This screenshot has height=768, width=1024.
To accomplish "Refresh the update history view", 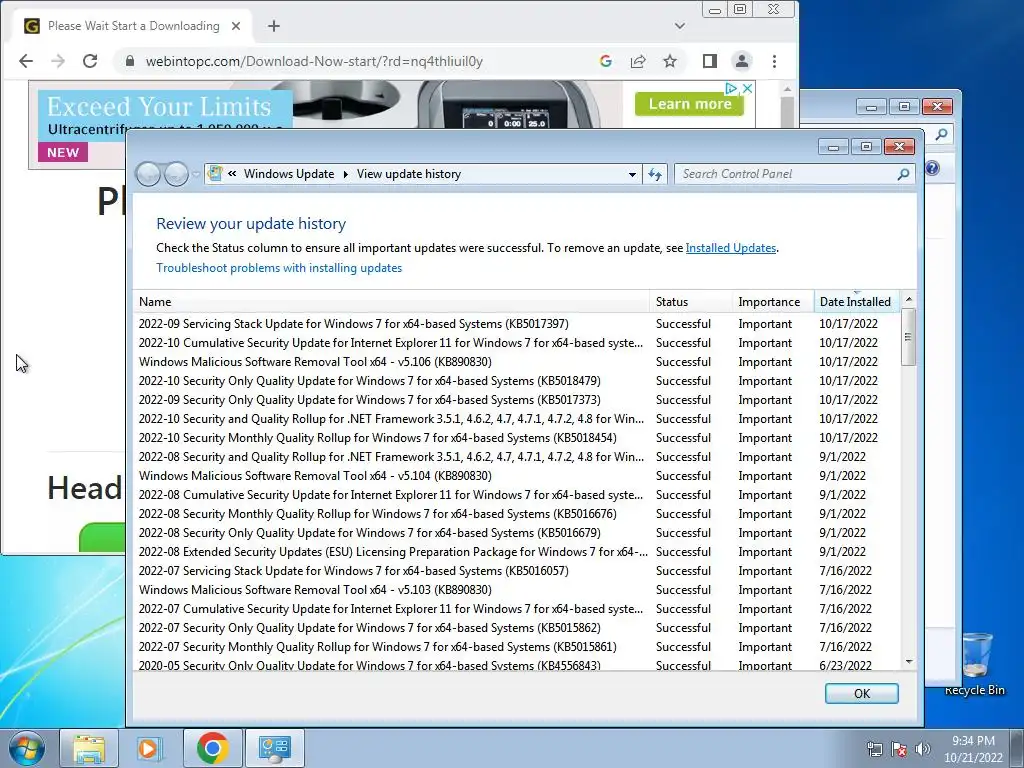I will [x=655, y=174].
